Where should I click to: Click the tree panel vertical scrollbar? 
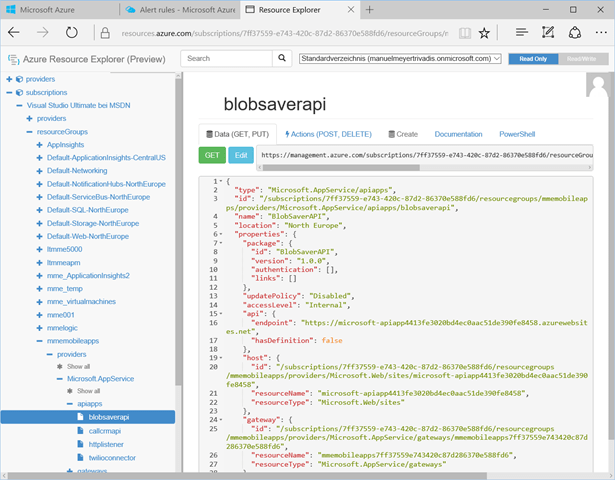point(178,231)
